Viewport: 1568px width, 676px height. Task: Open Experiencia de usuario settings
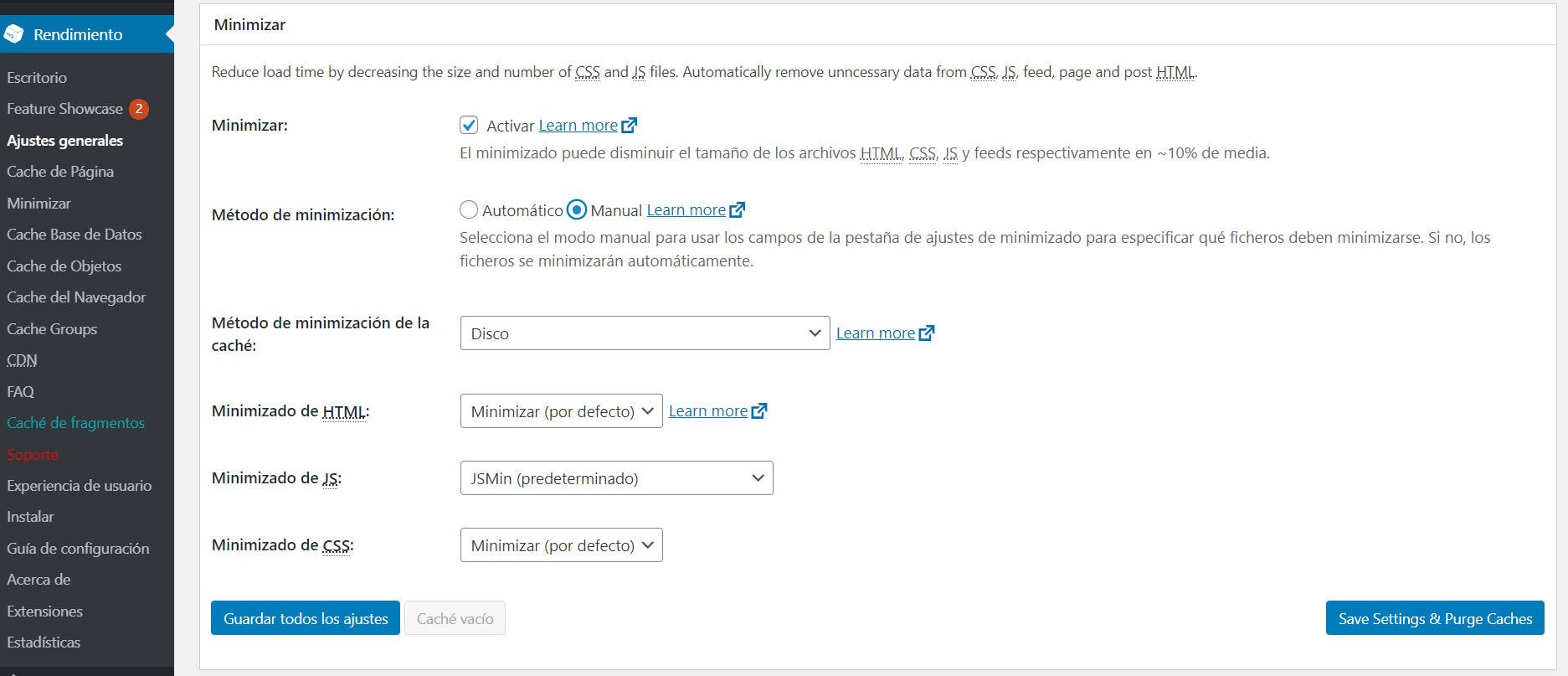[x=80, y=485]
